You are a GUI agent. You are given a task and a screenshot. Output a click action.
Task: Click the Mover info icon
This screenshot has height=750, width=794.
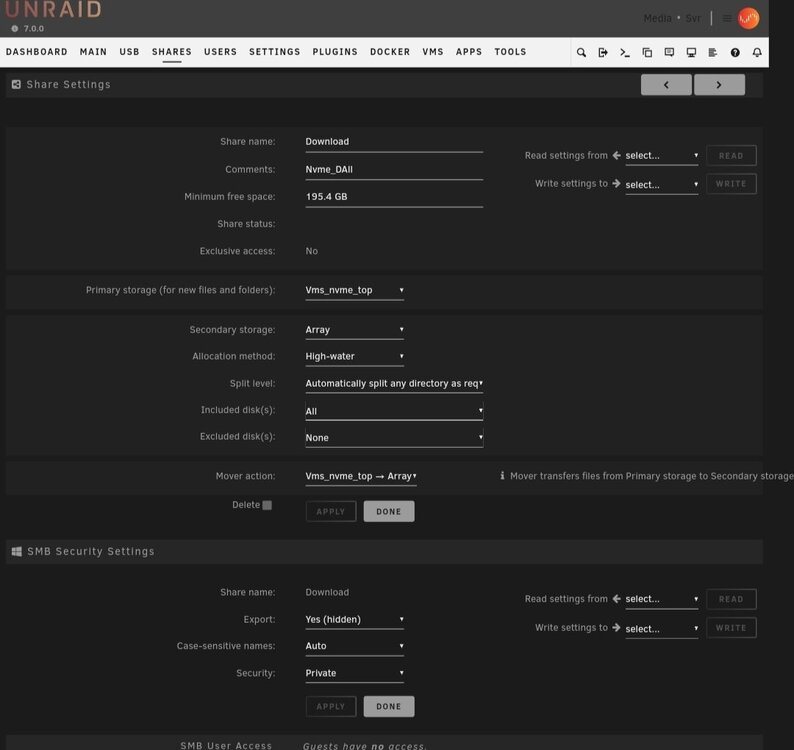click(502, 476)
